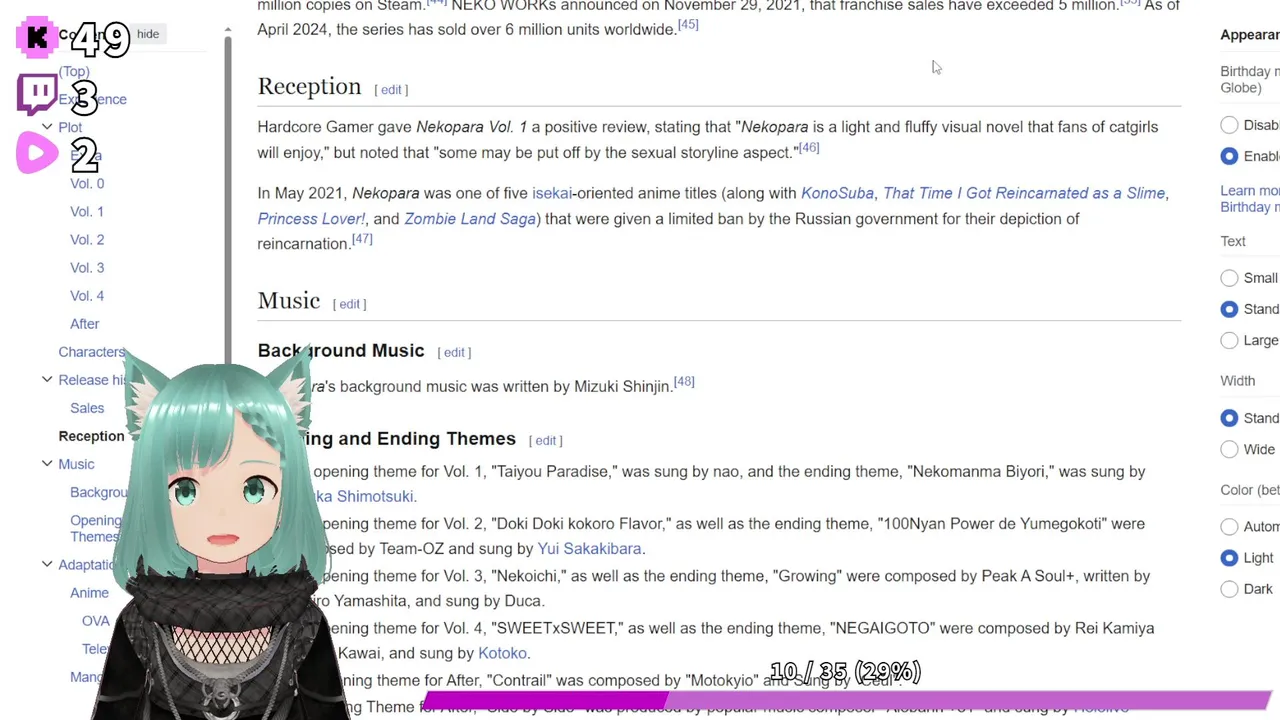Screen dimensions: 1280x720
Task: Select Small text size option
Action: coord(1230,278)
